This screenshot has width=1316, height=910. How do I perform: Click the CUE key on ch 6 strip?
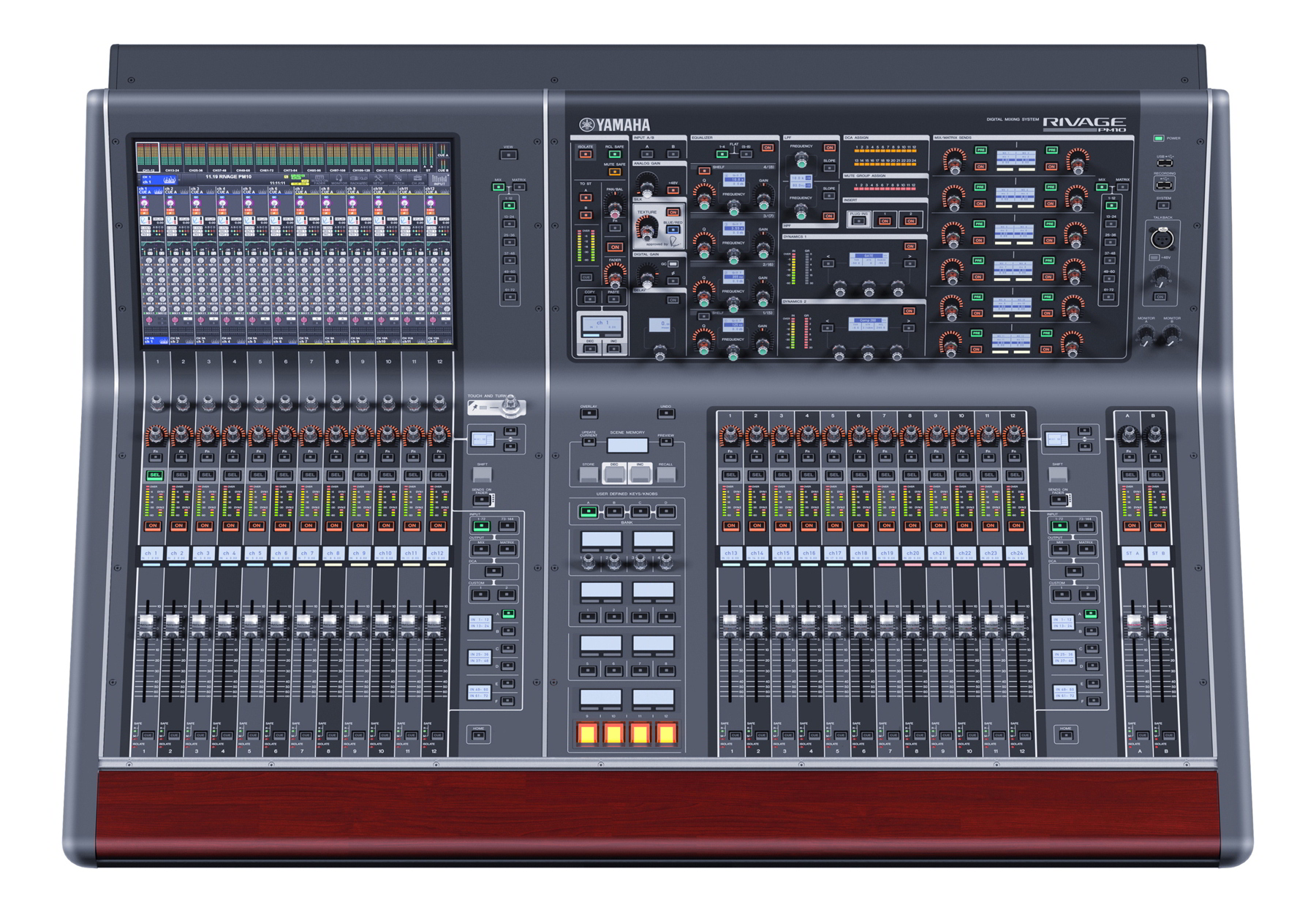[279, 735]
